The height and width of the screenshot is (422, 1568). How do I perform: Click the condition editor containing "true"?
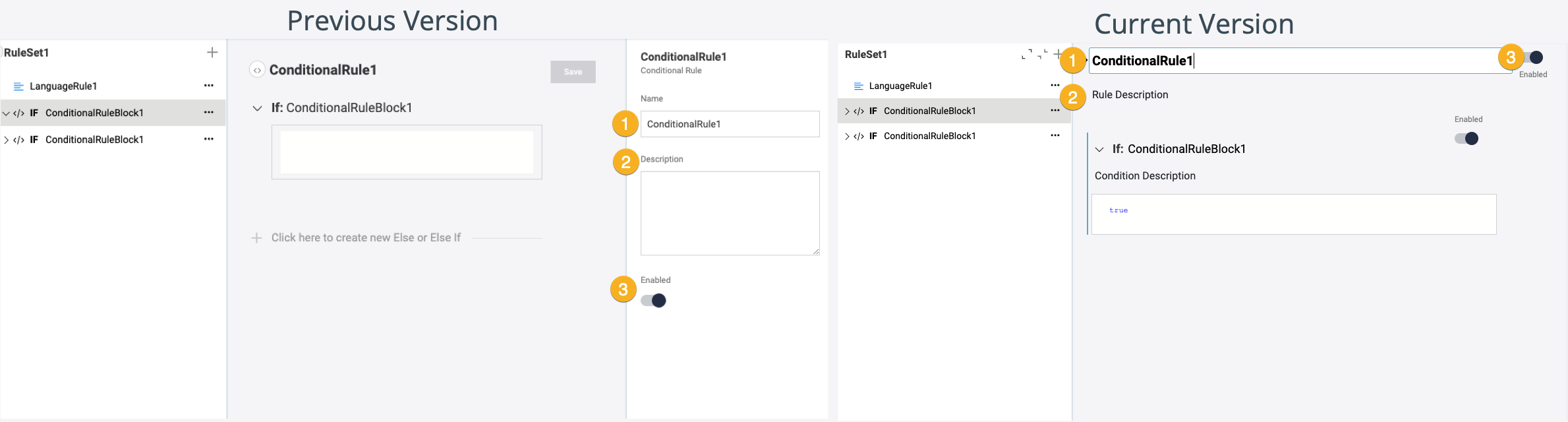tap(1293, 214)
